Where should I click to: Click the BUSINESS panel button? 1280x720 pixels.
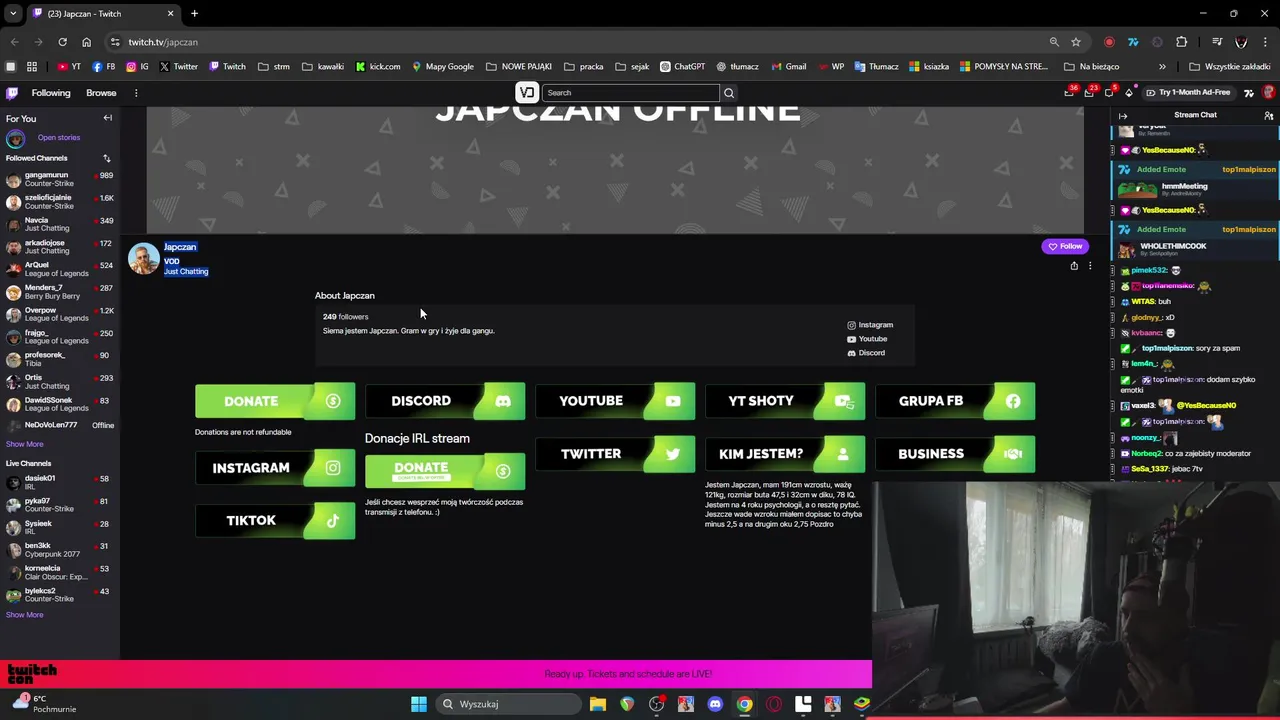click(x=955, y=454)
